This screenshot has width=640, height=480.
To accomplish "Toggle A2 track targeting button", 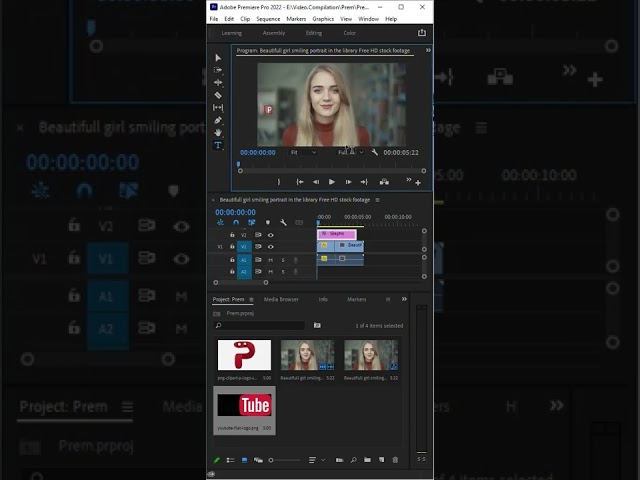I will (244, 272).
